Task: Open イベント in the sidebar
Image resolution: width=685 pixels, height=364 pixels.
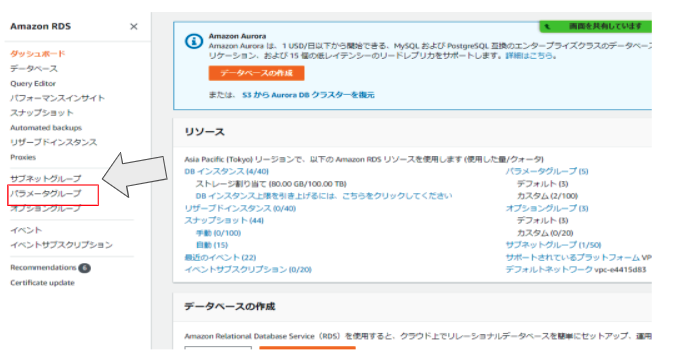Action: [x=26, y=230]
